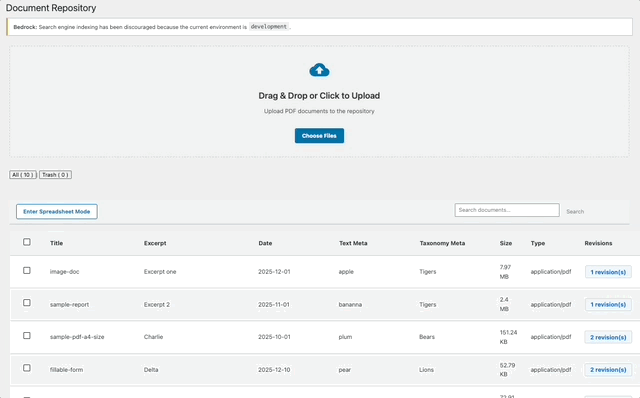Click the Delta excerpt cell
640x398 pixels.
[x=151, y=370]
